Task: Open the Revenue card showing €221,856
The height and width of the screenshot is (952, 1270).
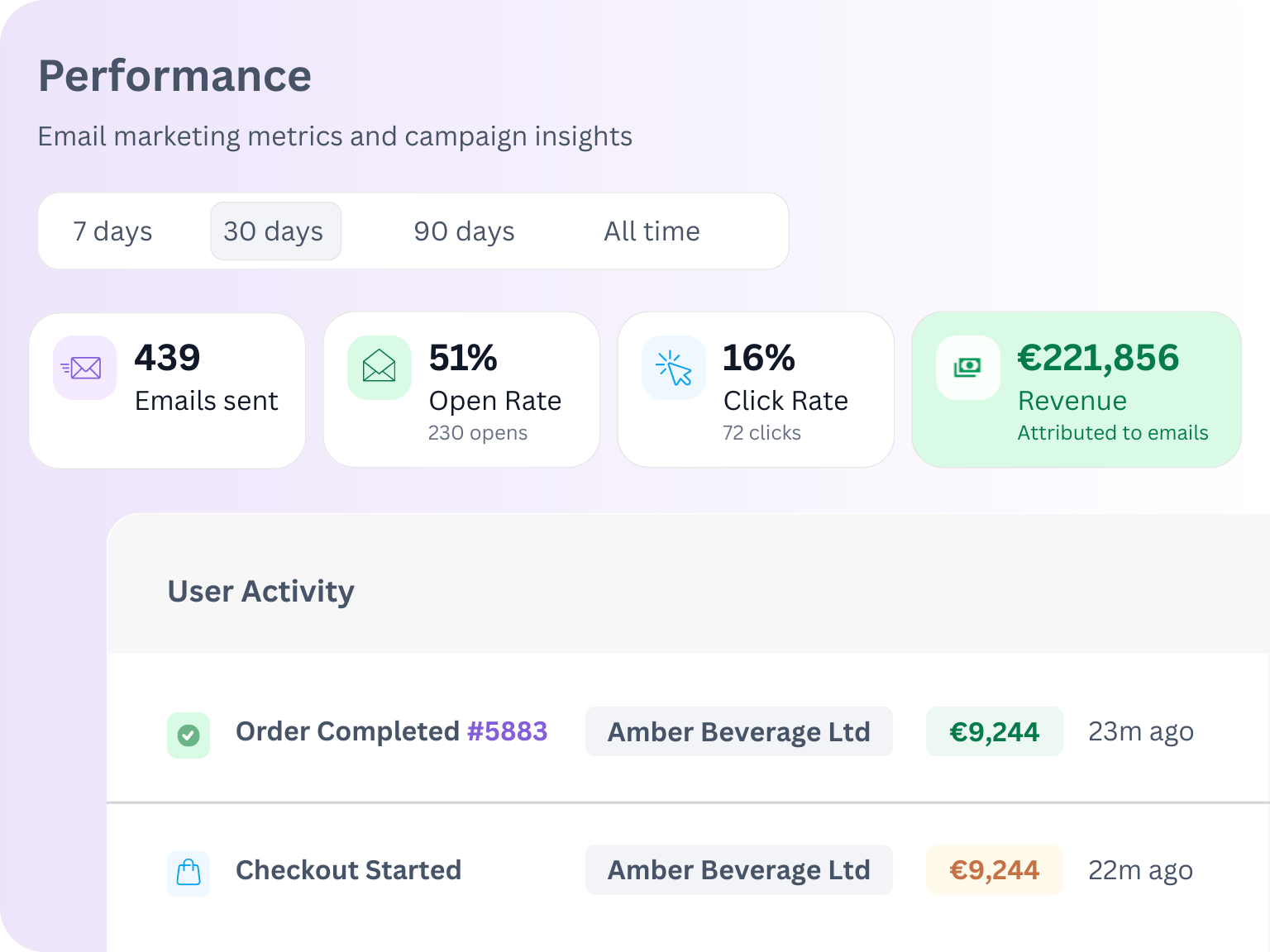Action: click(x=1076, y=389)
